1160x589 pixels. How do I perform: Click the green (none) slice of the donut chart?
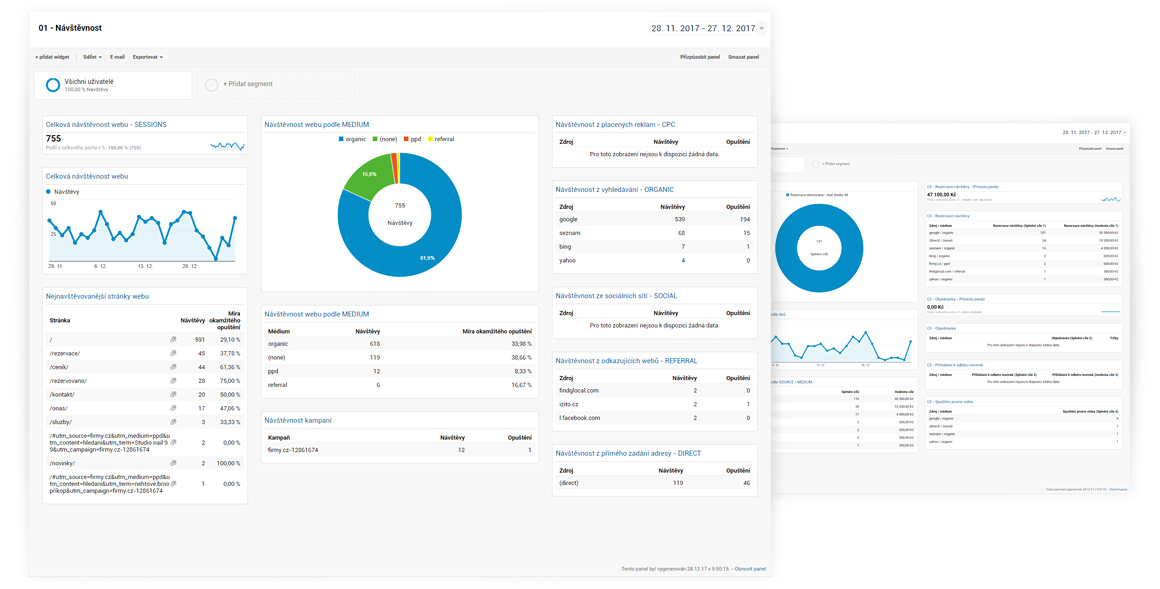(x=369, y=177)
